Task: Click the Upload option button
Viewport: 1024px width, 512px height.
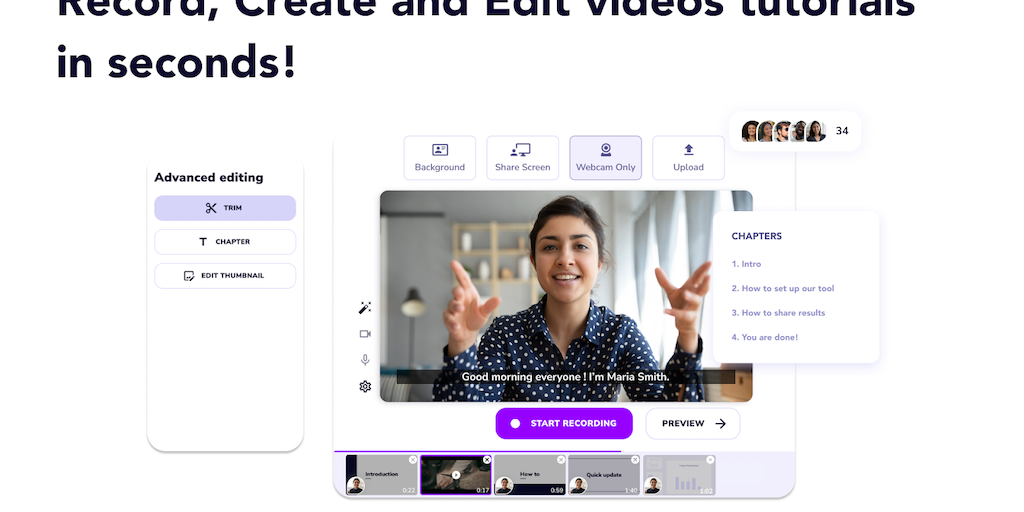Action: 688,157
